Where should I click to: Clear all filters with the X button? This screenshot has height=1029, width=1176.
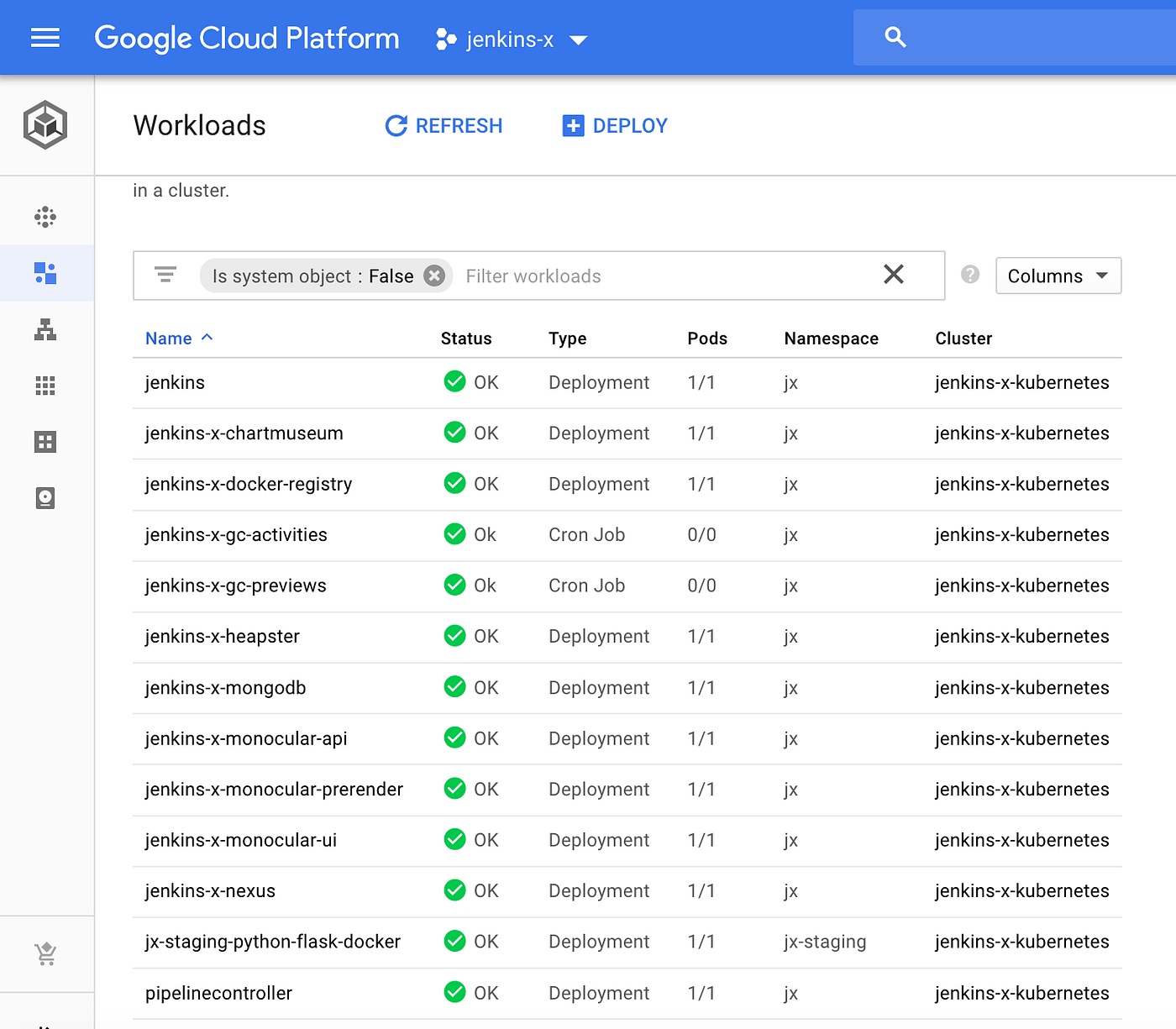tap(894, 274)
